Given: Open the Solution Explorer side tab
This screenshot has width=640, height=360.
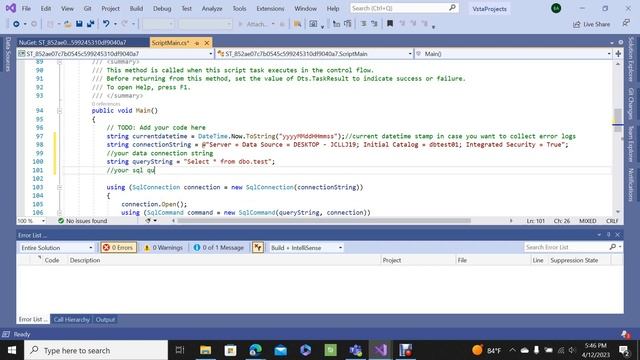Looking at the screenshot, I should point(631,59).
